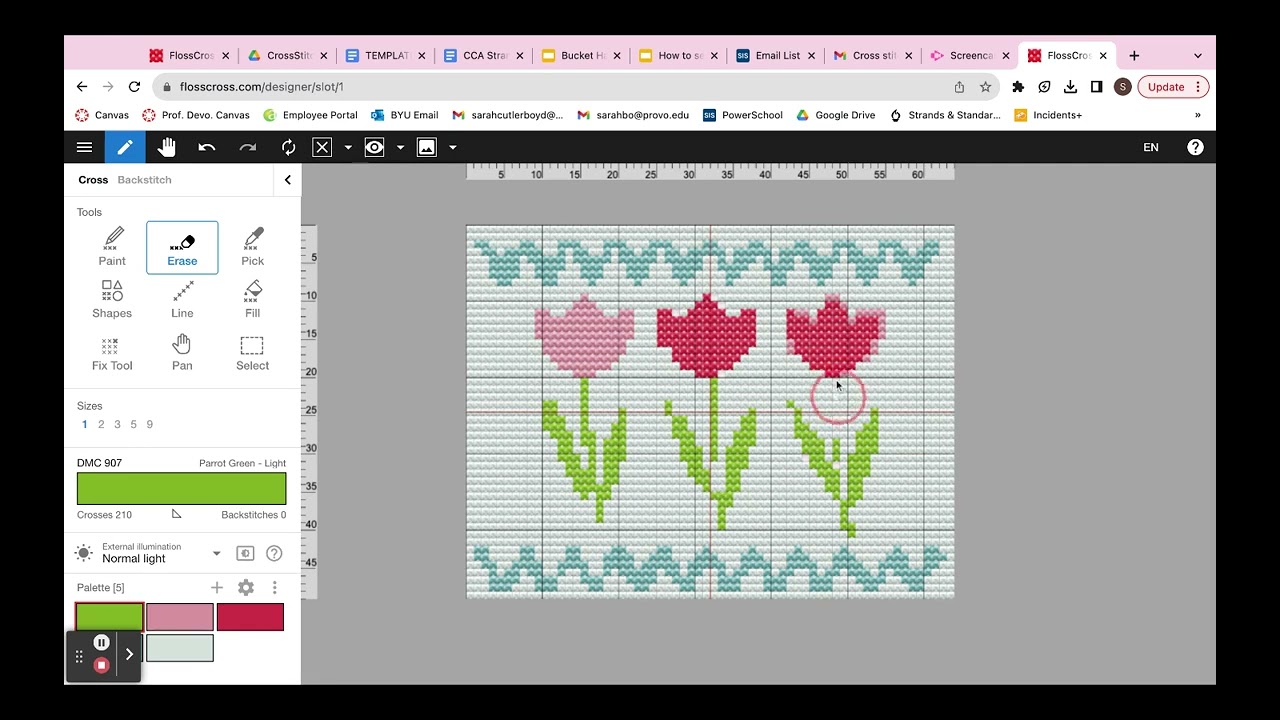Click the address bar flosscross.com URL
The width and height of the screenshot is (1280, 720).
[x=262, y=87]
